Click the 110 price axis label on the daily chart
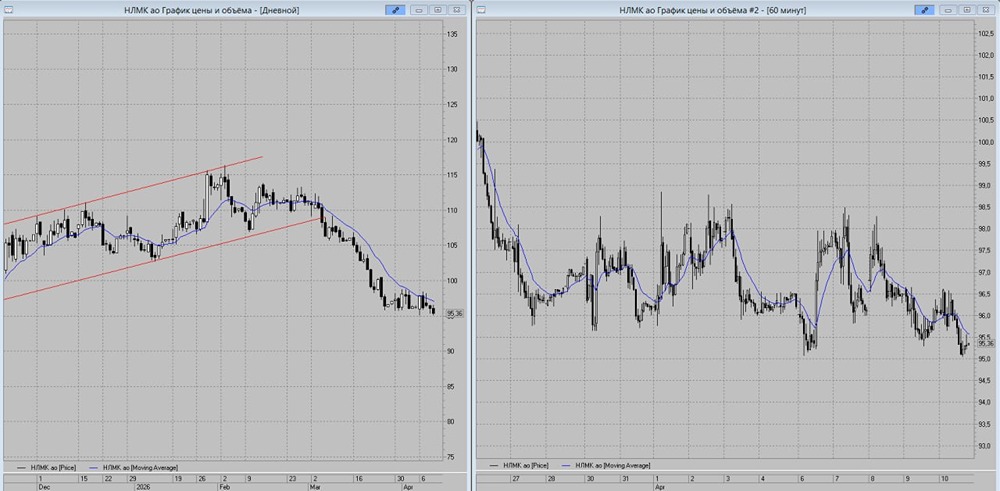The width and height of the screenshot is (1000, 491). [x=452, y=210]
